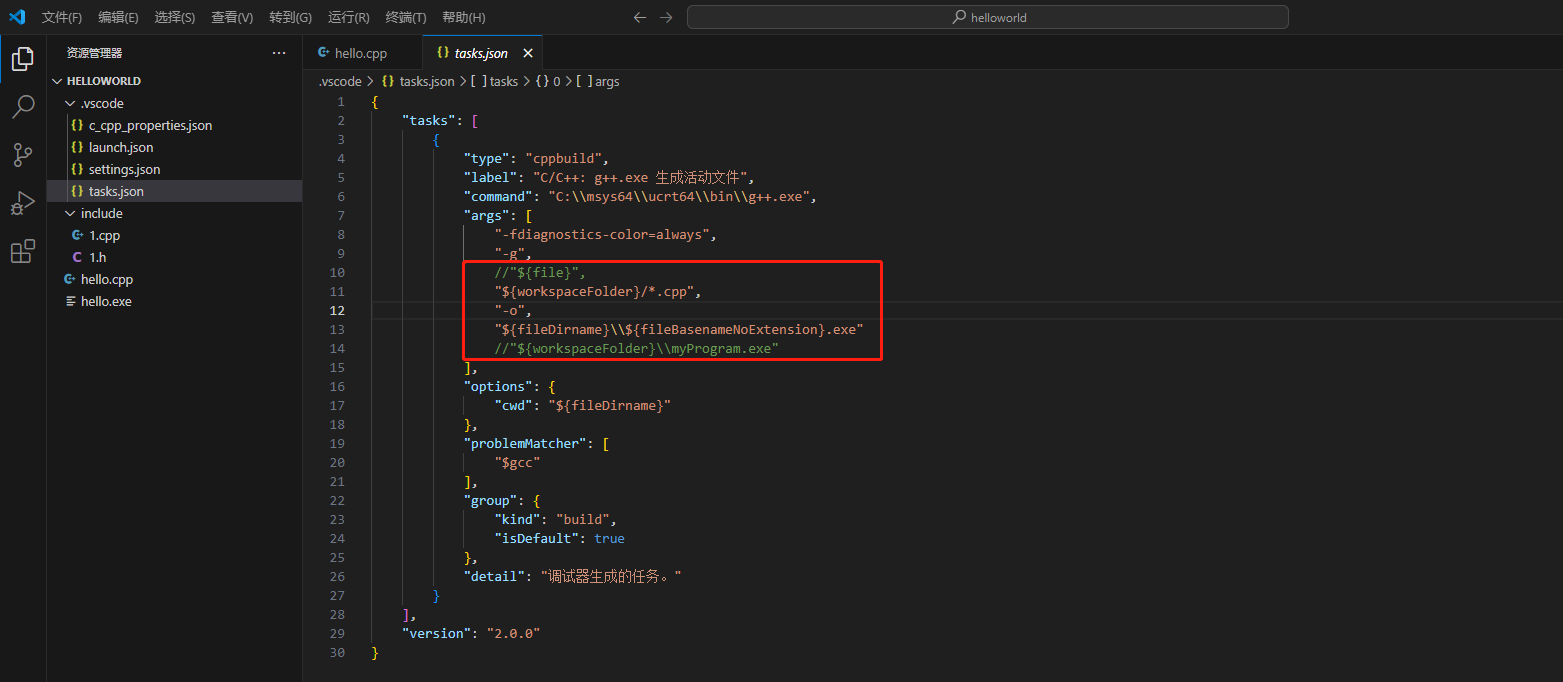Click the .vscode breadcrumb segment
Image resolution: width=1563 pixels, height=682 pixels.
pos(340,81)
